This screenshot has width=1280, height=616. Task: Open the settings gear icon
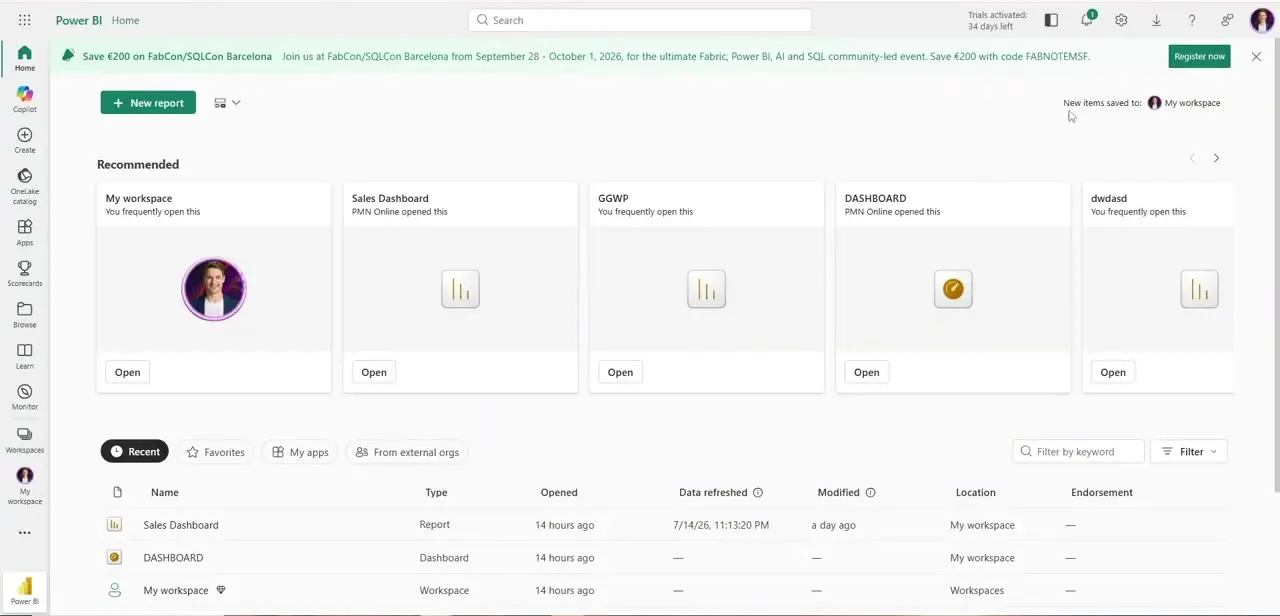[x=1121, y=20]
